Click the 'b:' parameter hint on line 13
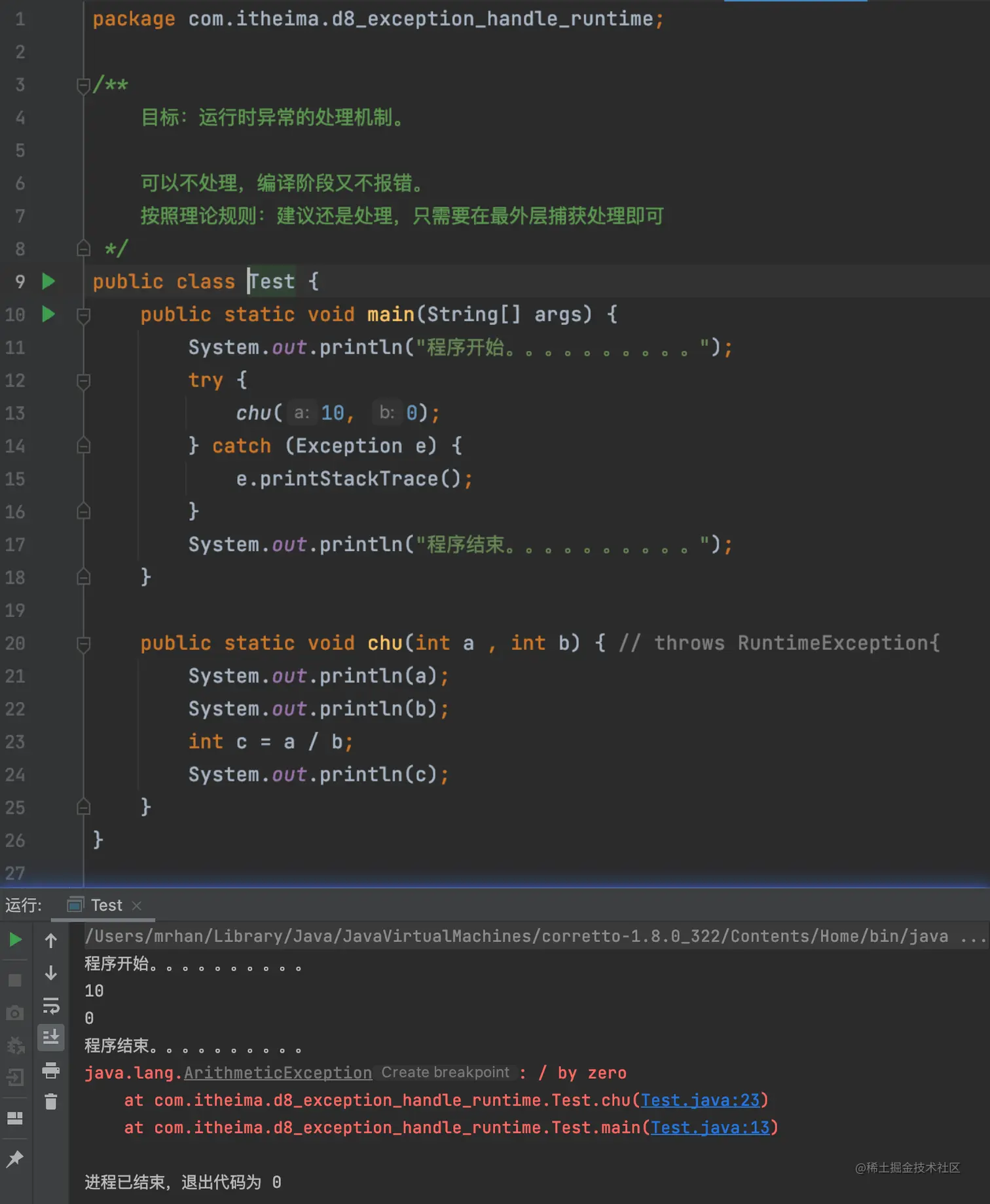This screenshot has width=990, height=1204. tap(387, 413)
